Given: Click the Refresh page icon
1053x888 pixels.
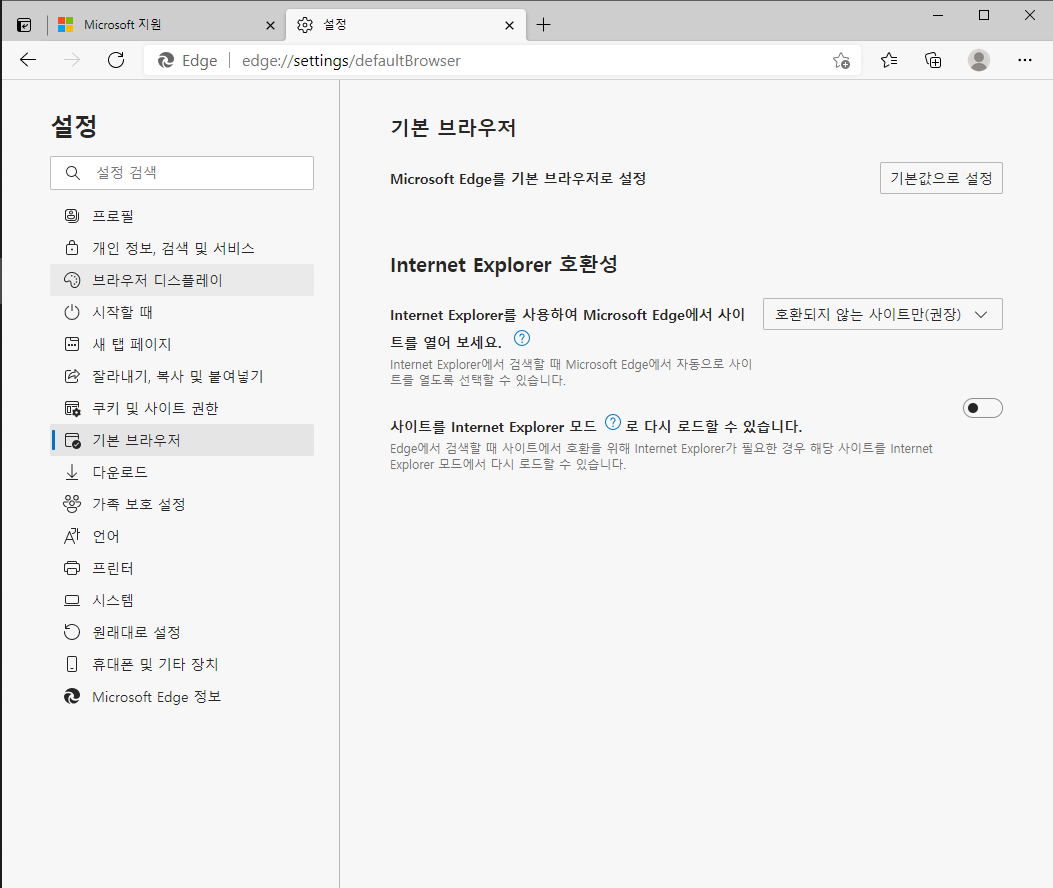Looking at the screenshot, I should pos(116,60).
